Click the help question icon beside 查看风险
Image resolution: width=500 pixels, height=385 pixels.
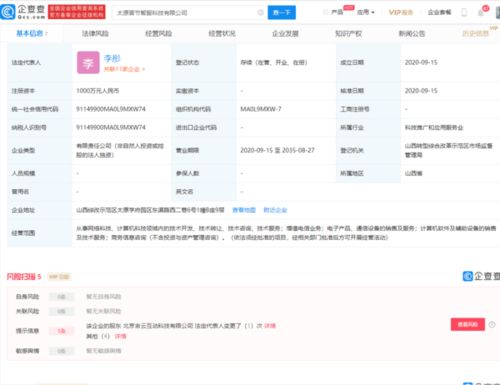(x=492, y=324)
